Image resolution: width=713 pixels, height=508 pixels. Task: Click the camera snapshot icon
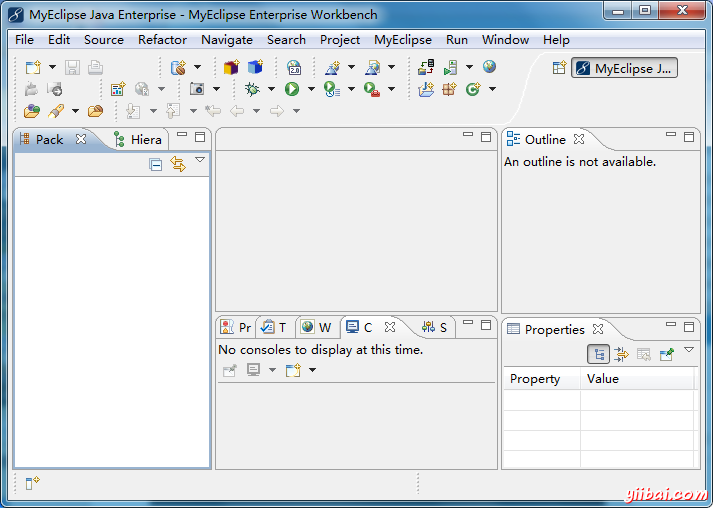click(197, 89)
